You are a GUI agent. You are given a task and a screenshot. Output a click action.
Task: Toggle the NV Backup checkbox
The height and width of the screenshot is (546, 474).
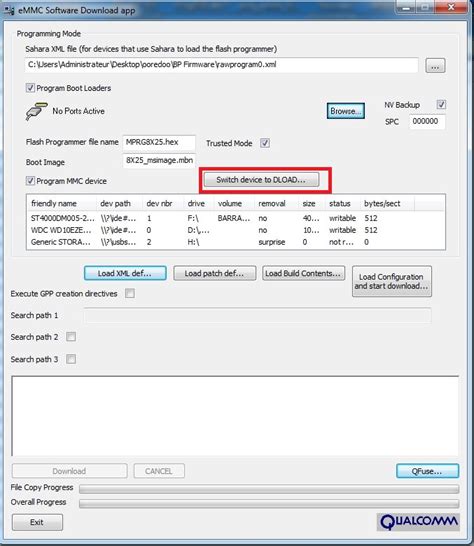click(x=441, y=104)
